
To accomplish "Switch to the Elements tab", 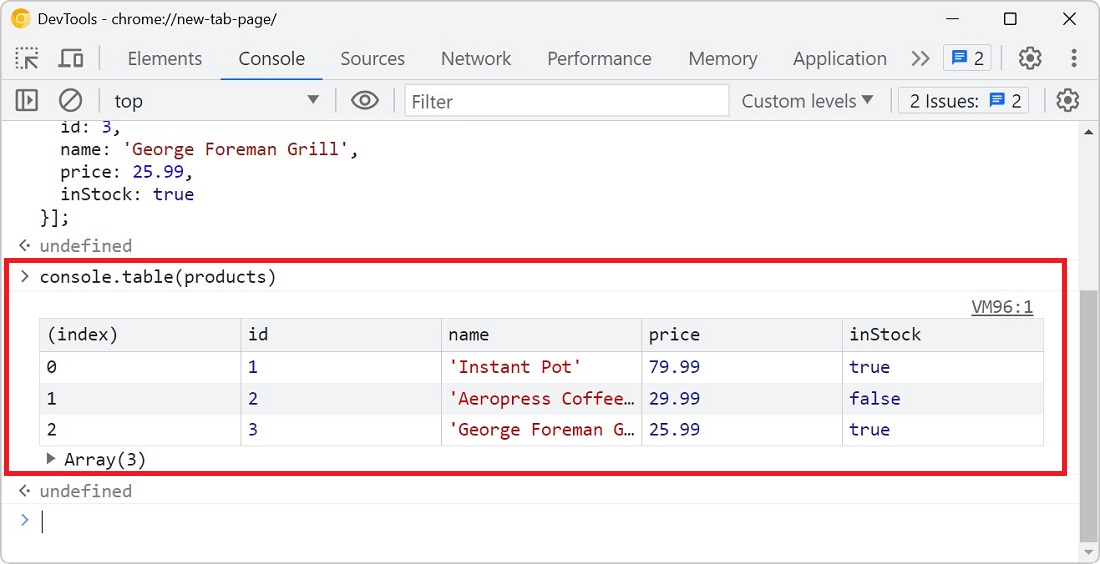I will [165, 59].
